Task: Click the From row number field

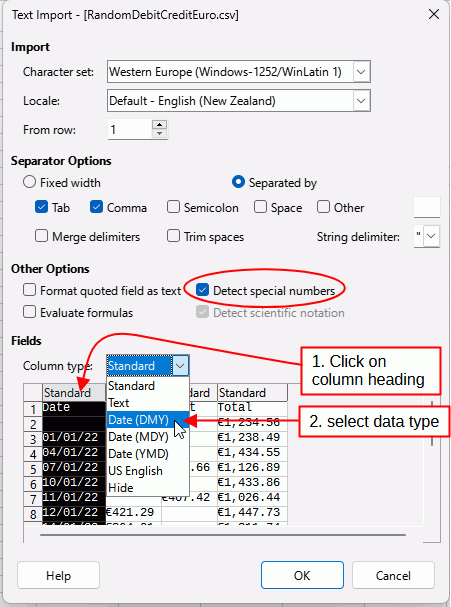Action: tap(130, 129)
